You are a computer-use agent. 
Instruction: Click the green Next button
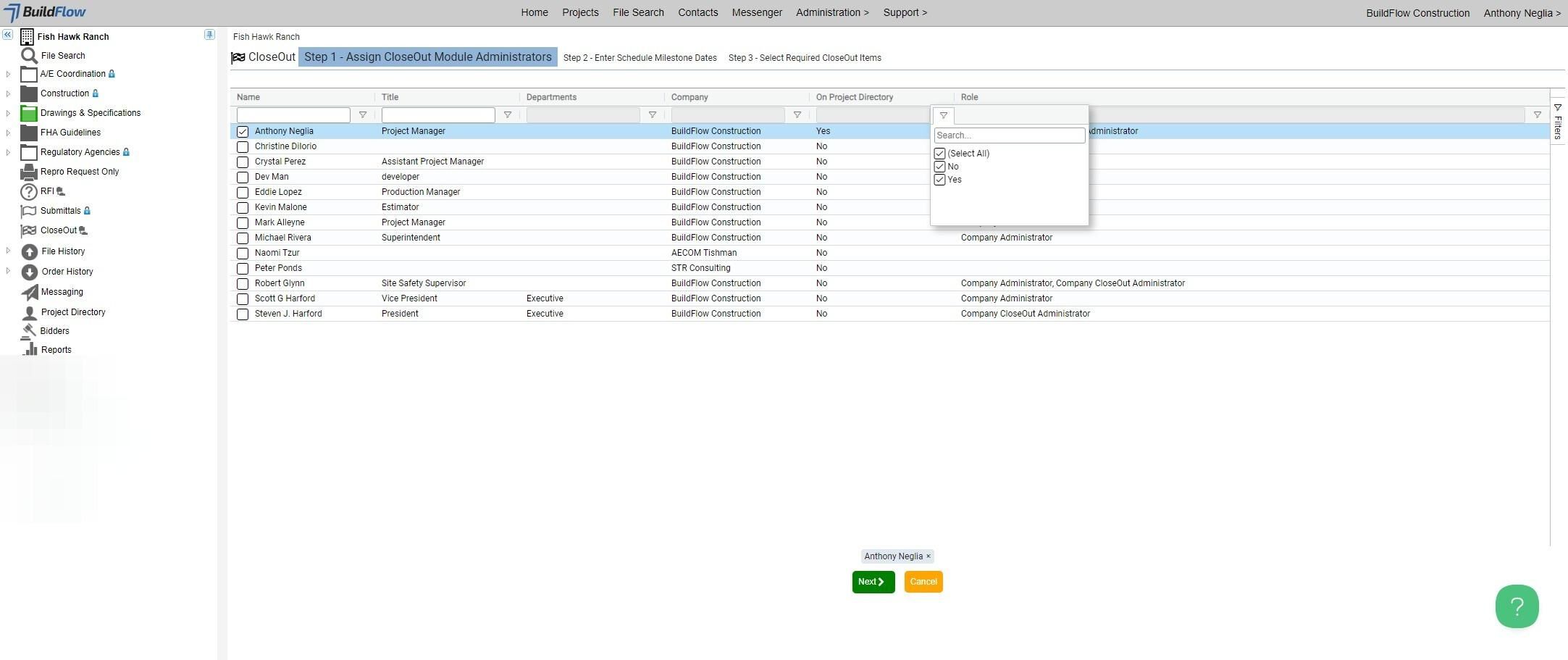873,582
